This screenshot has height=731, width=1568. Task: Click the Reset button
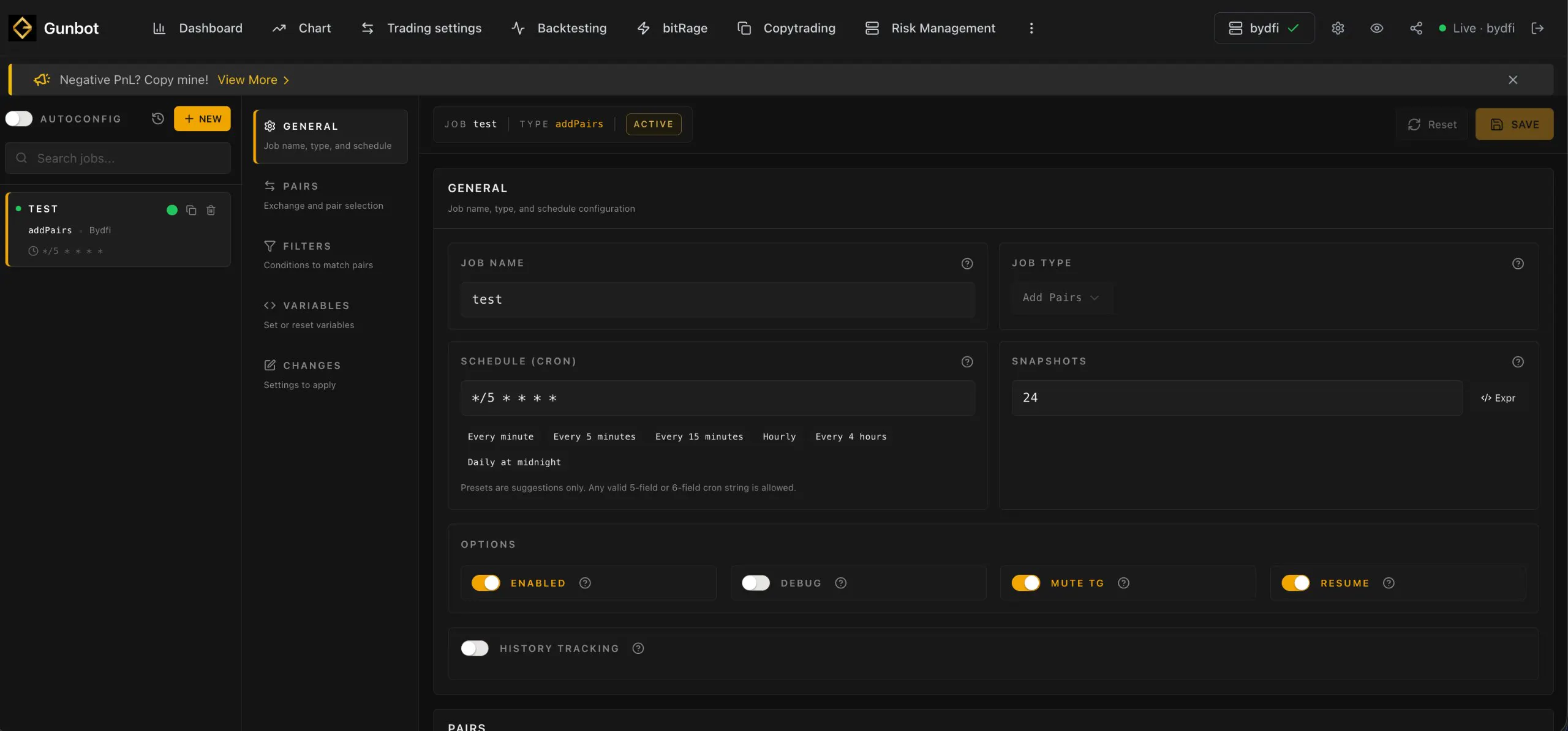pos(1432,124)
